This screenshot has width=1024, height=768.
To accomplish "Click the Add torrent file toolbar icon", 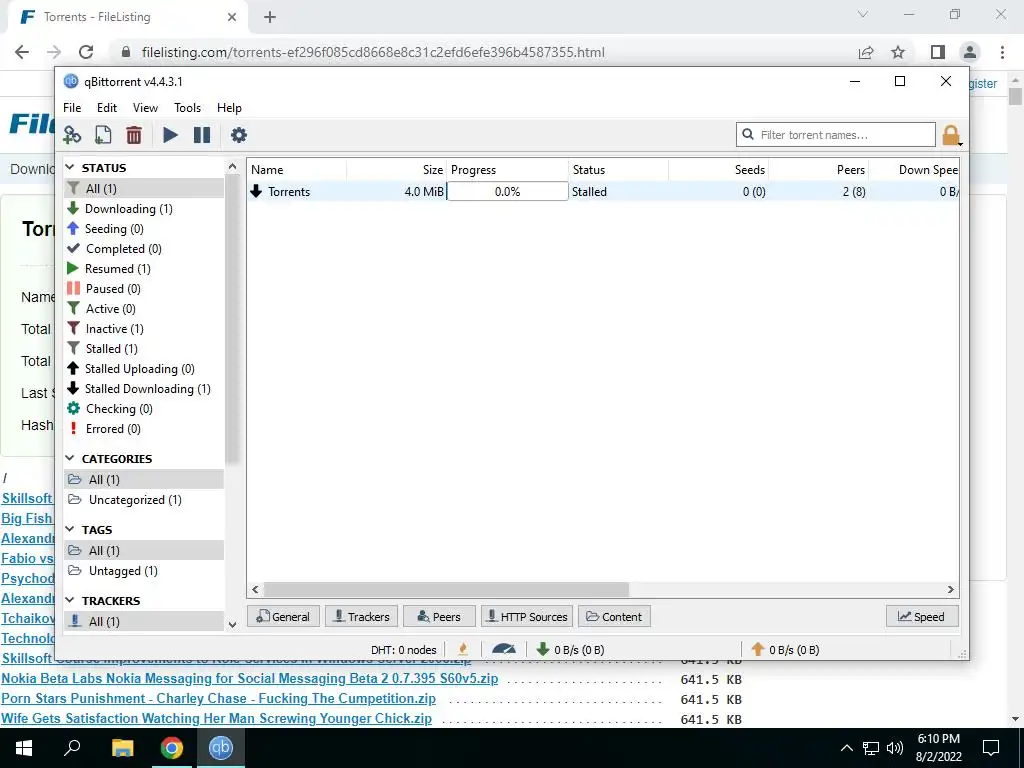I will [x=103, y=135].
